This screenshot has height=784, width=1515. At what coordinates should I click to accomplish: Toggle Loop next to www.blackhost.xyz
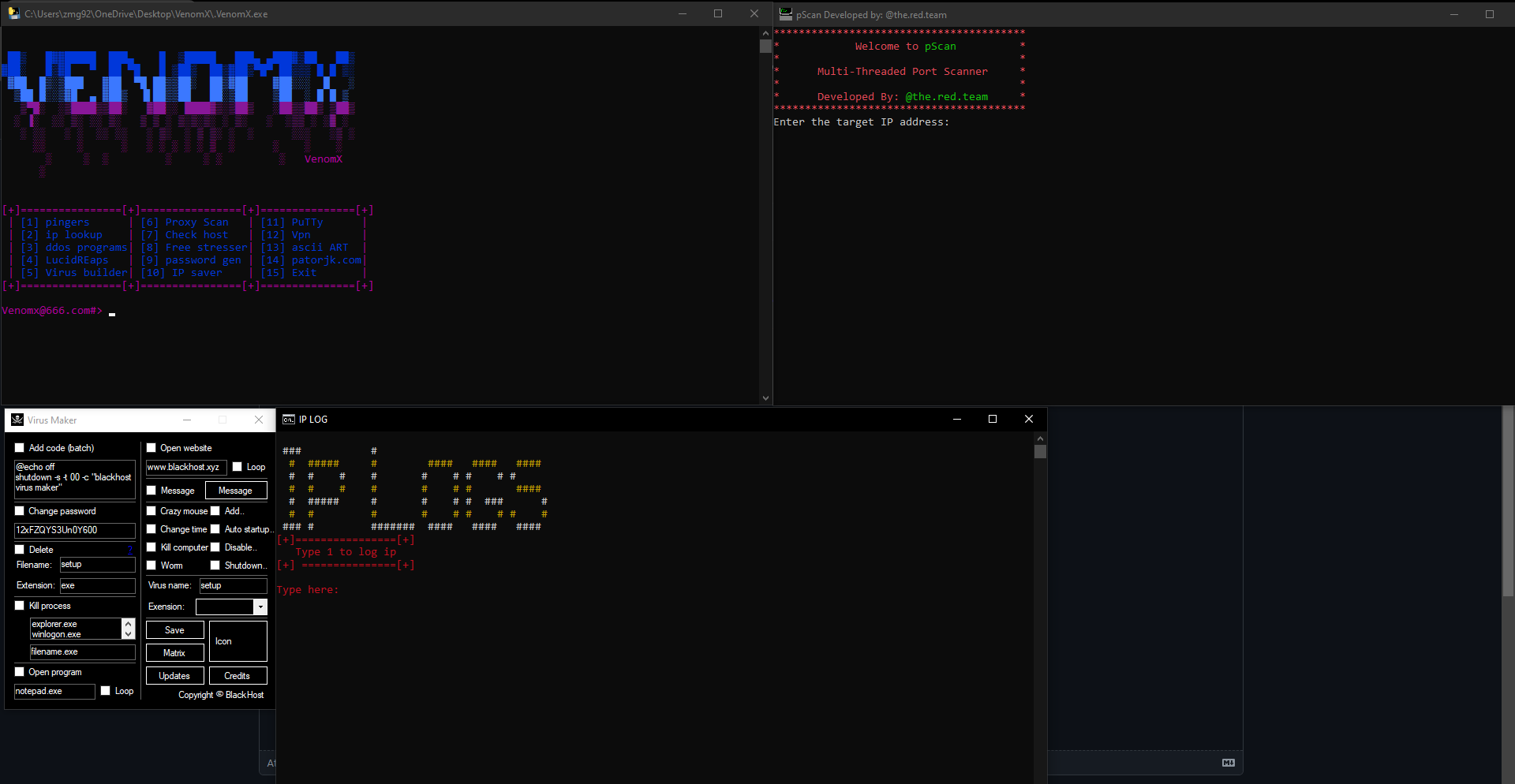click(x=238, y=466)
